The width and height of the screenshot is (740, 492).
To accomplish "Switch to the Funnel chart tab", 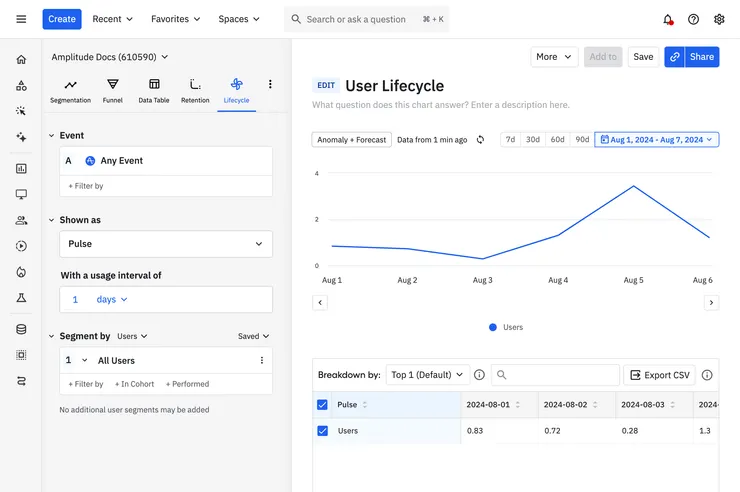I will click(112, 90).
